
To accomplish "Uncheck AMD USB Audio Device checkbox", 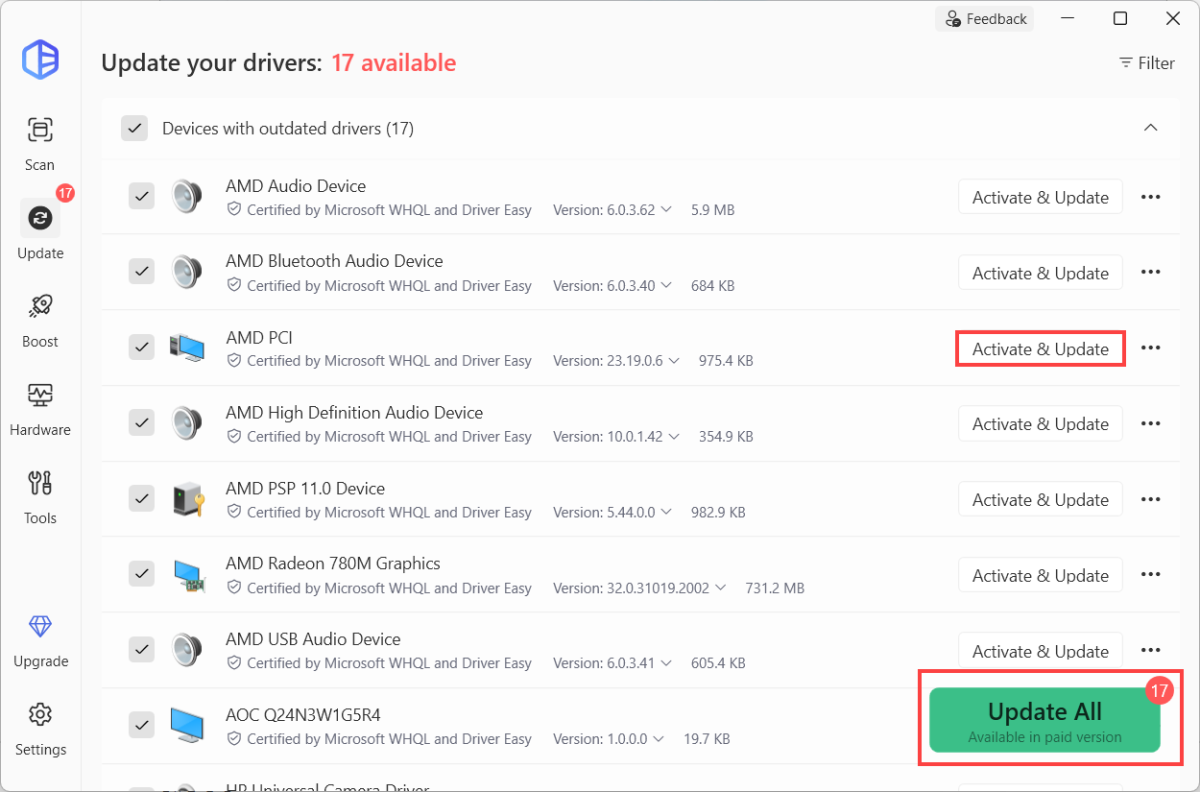I will tap(141, 650).
